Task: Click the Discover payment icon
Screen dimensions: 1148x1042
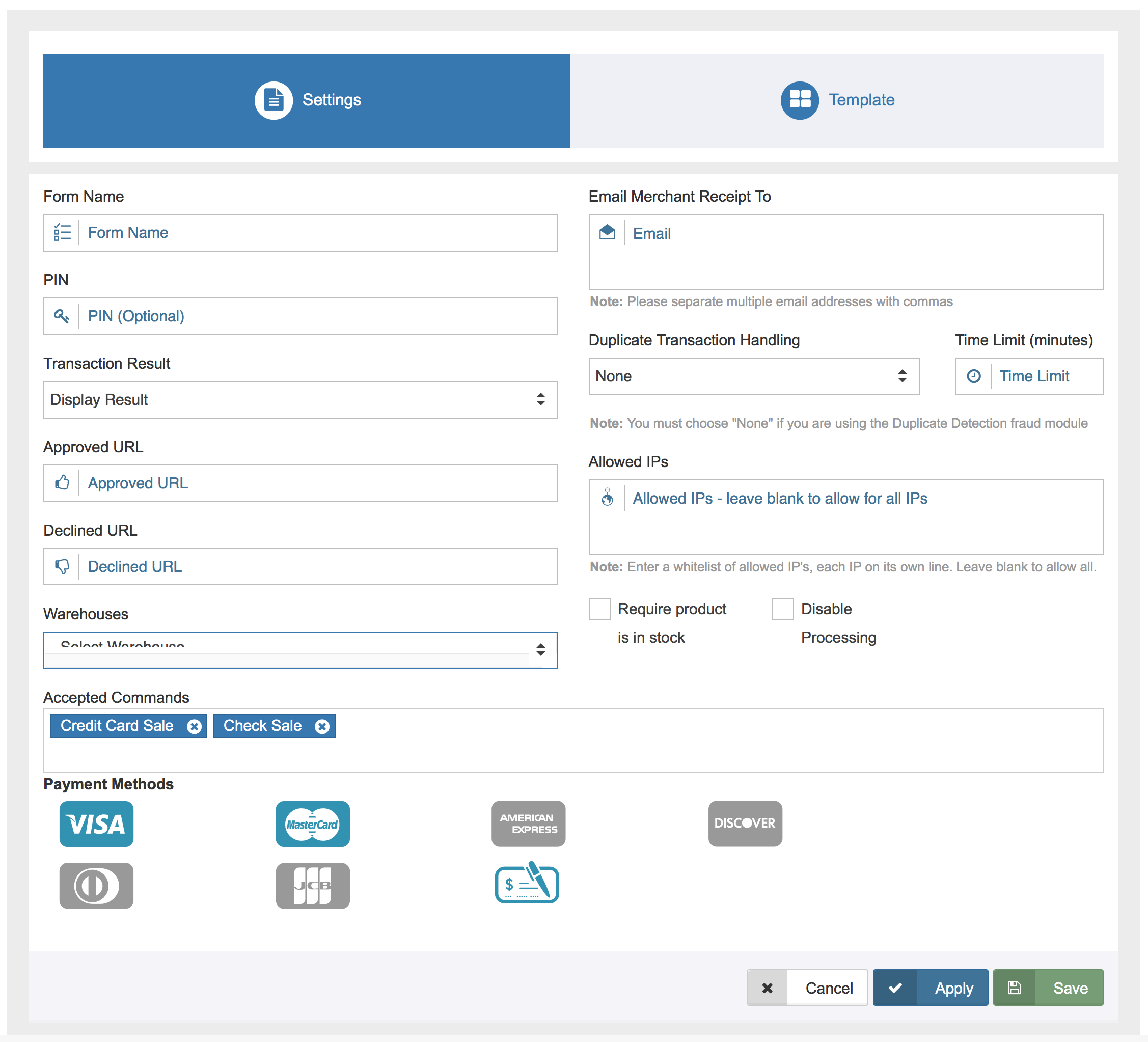Action: [745, 824]
